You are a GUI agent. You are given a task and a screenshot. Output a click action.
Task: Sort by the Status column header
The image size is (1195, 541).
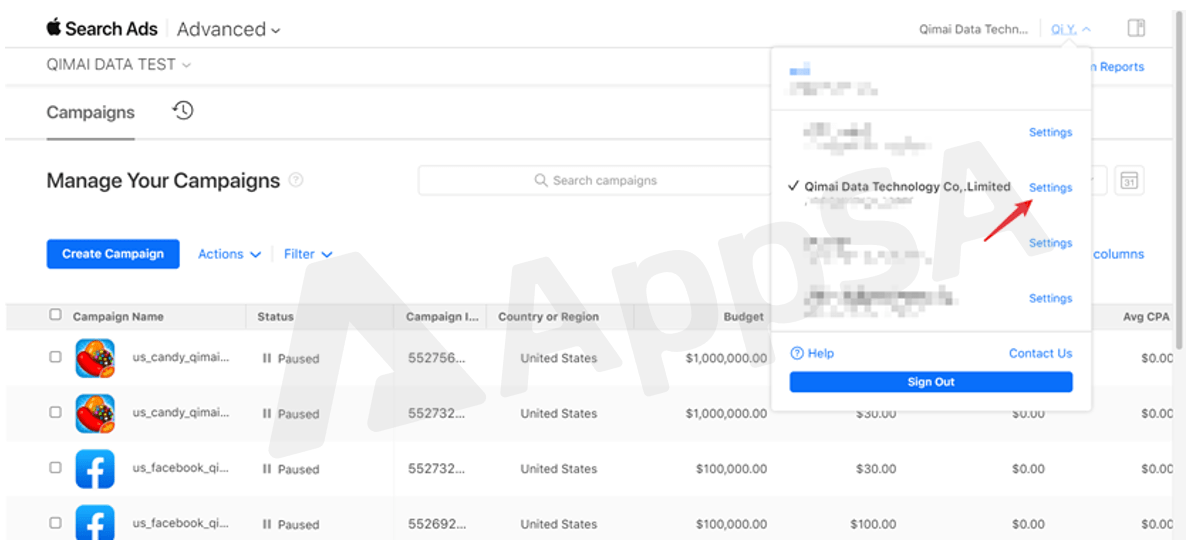[275, 316]
